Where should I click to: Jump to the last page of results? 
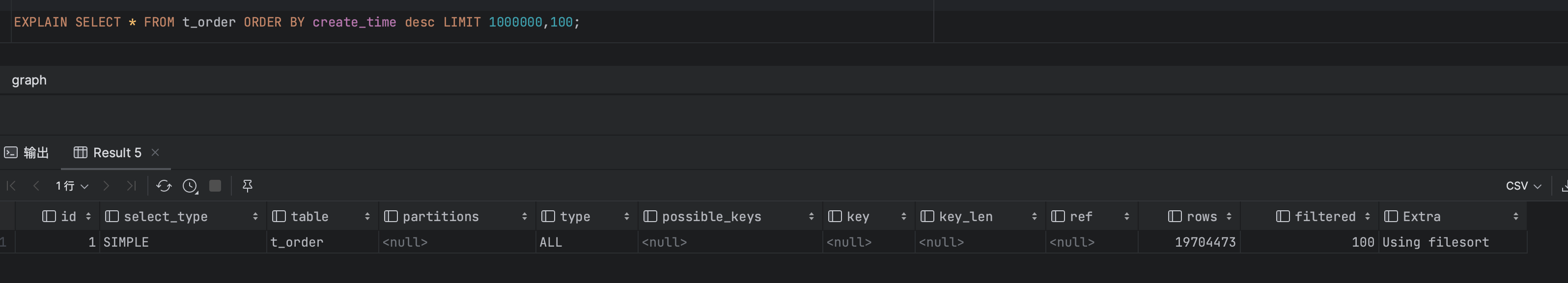[131, 186]
